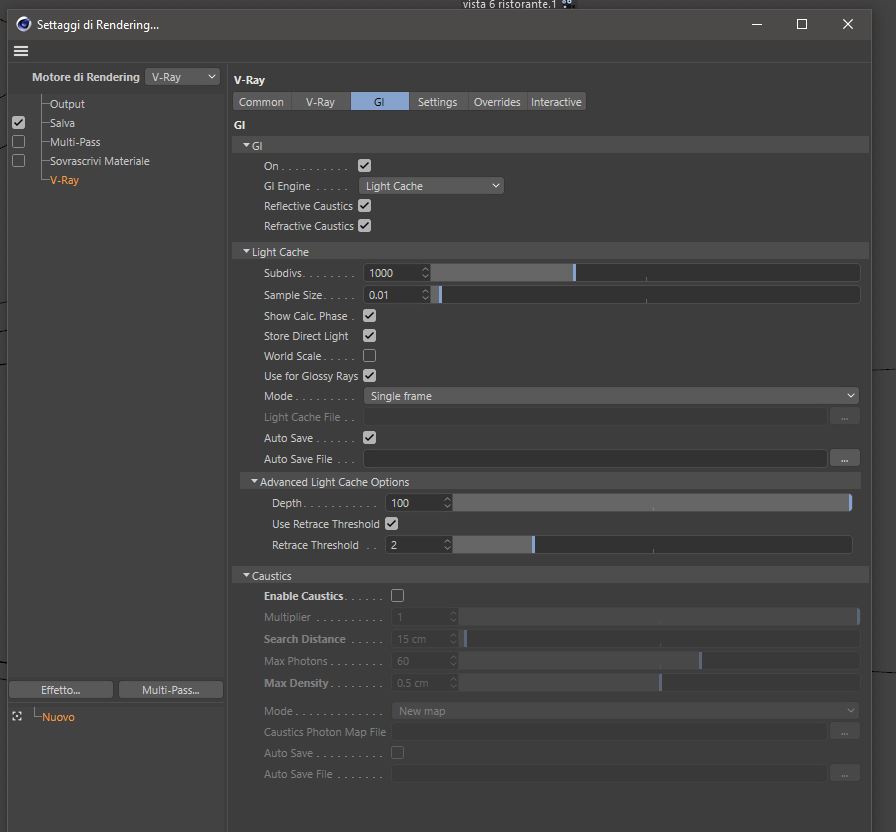Screen dimensions: 896x832
Task: Adjust the Retrace Threshold slider
Action: click(652, 545)
